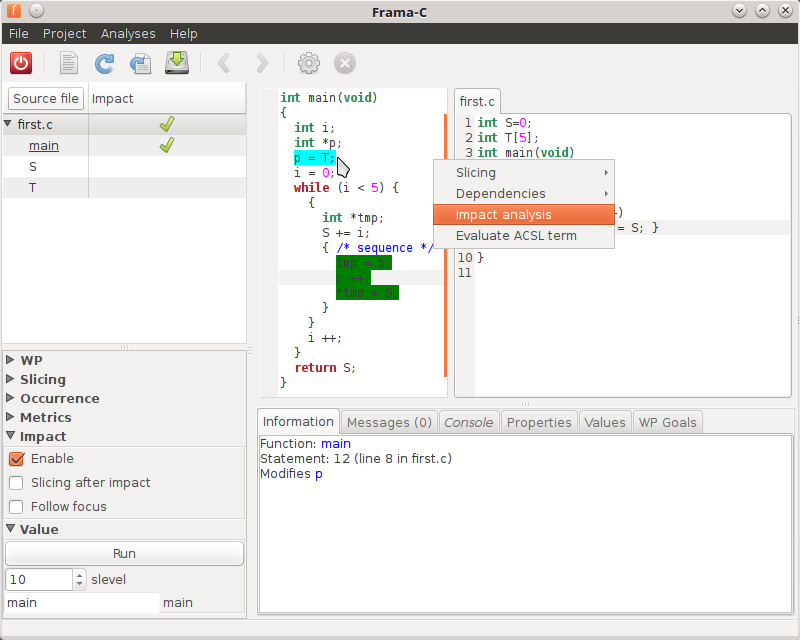Viewport: 800px width, 640px height.
Task: Open the analyses gear settings icon
Action: click(309, 63)
